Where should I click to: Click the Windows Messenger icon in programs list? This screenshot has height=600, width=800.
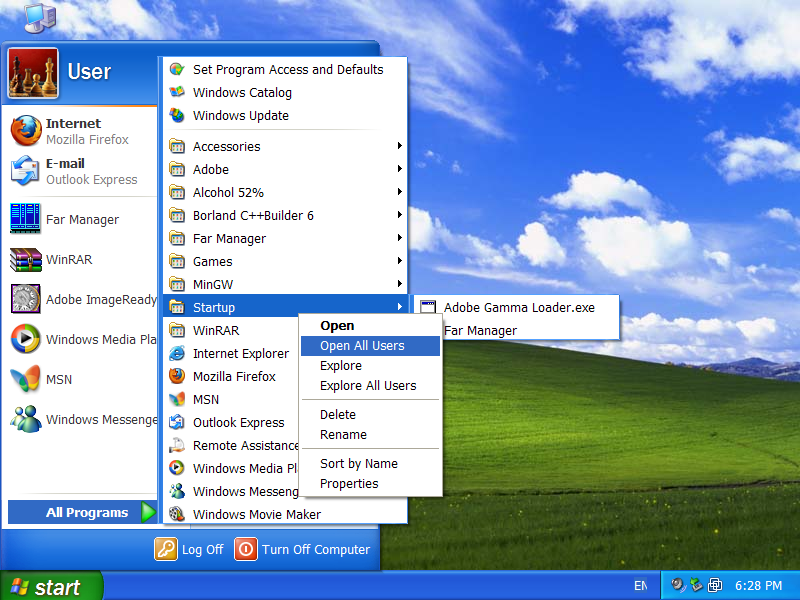coord(177,491)
